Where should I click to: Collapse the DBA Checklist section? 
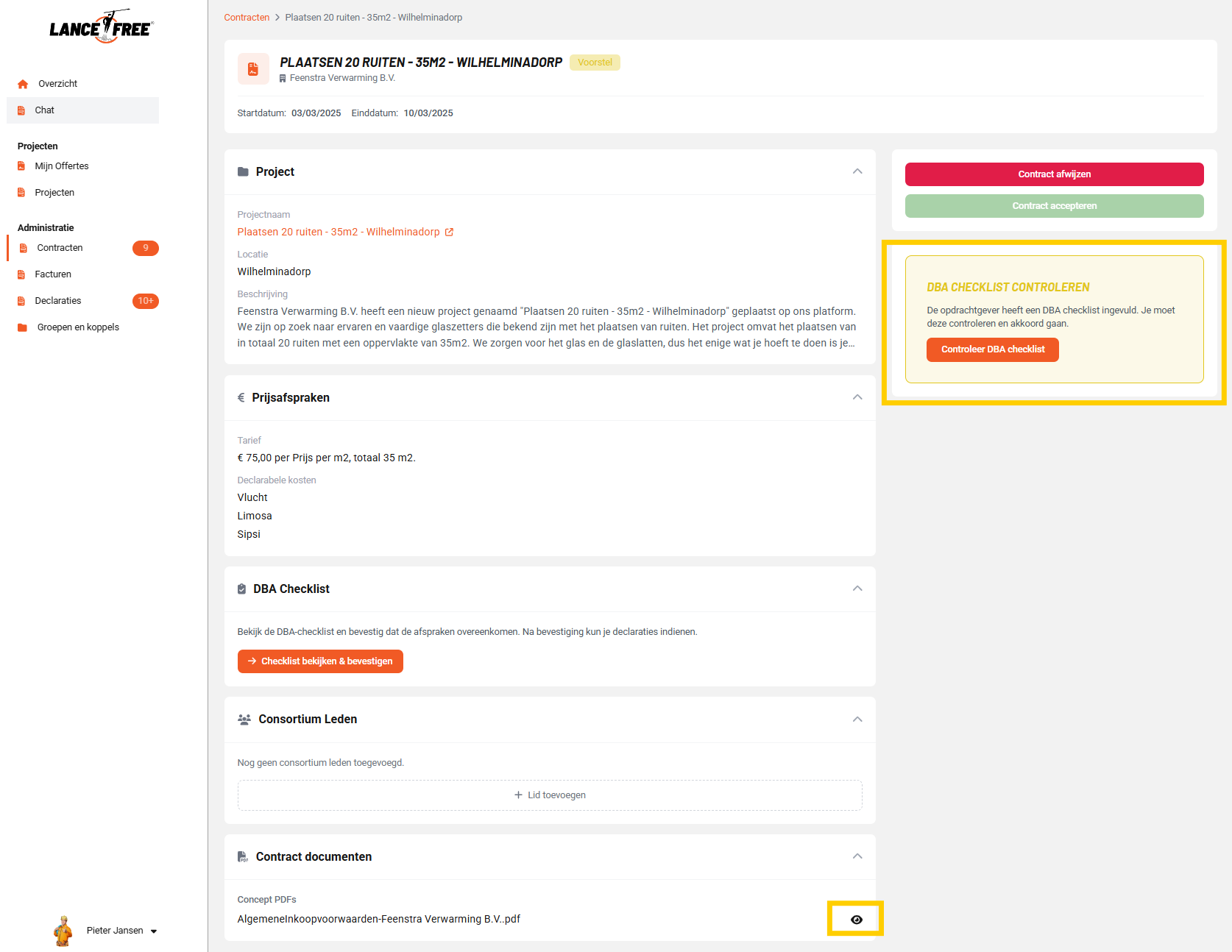click(857, 589)
